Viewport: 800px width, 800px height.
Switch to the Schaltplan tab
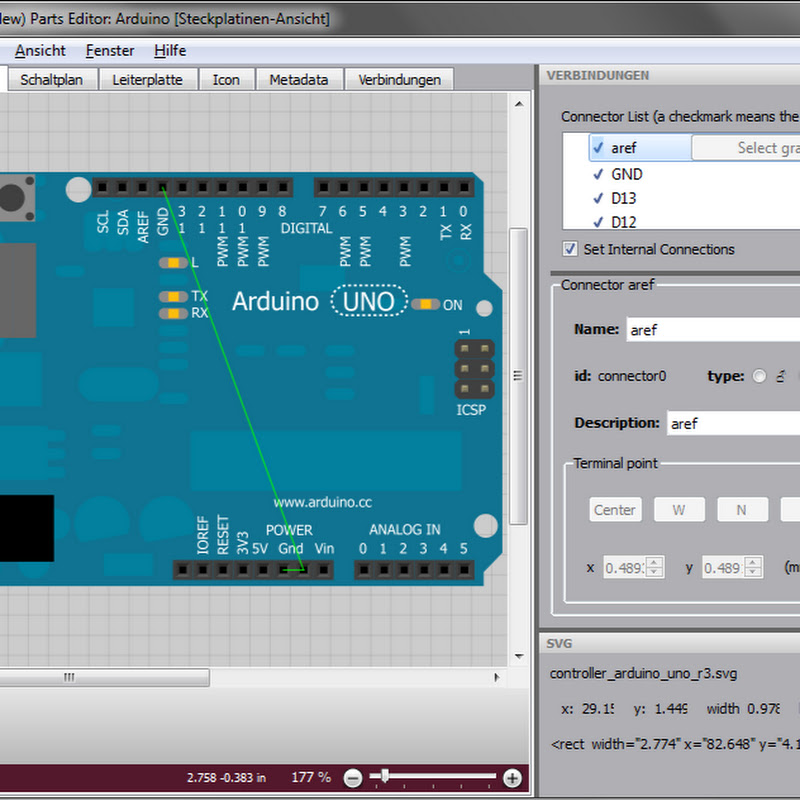pos(52,80)
